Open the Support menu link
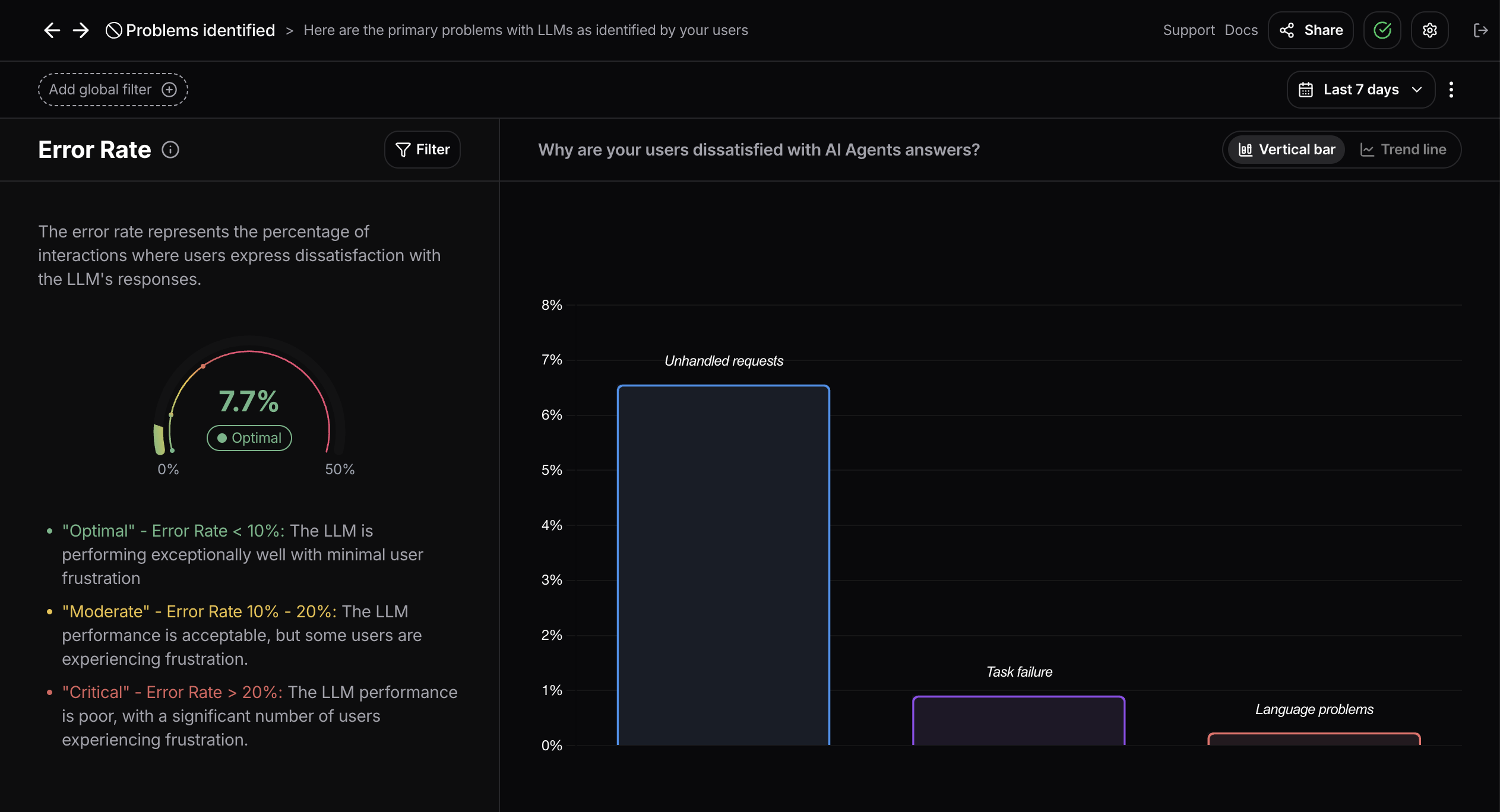 pyautogui.click(x=1189, y=30)
